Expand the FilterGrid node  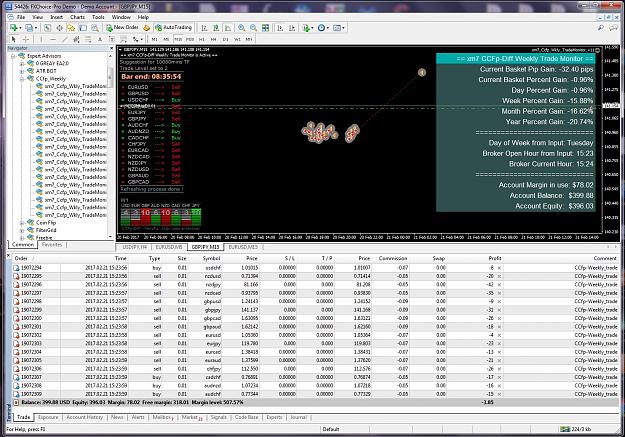[x=22, y=230]
